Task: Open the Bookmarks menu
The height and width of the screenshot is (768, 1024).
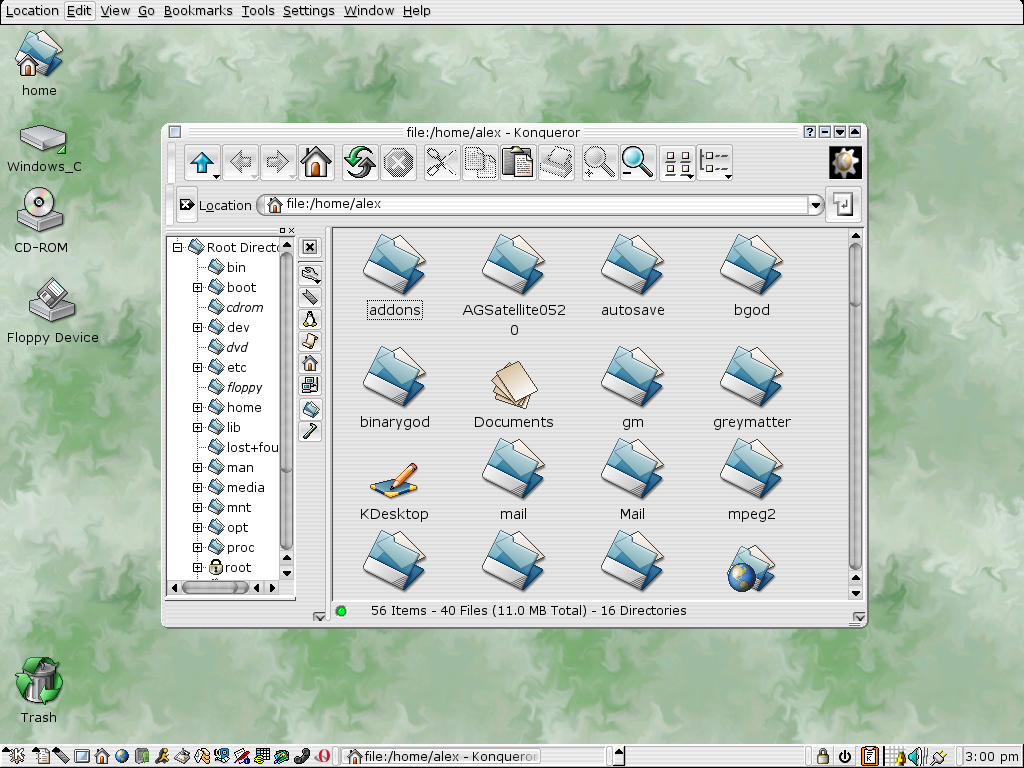Action: 198,10
